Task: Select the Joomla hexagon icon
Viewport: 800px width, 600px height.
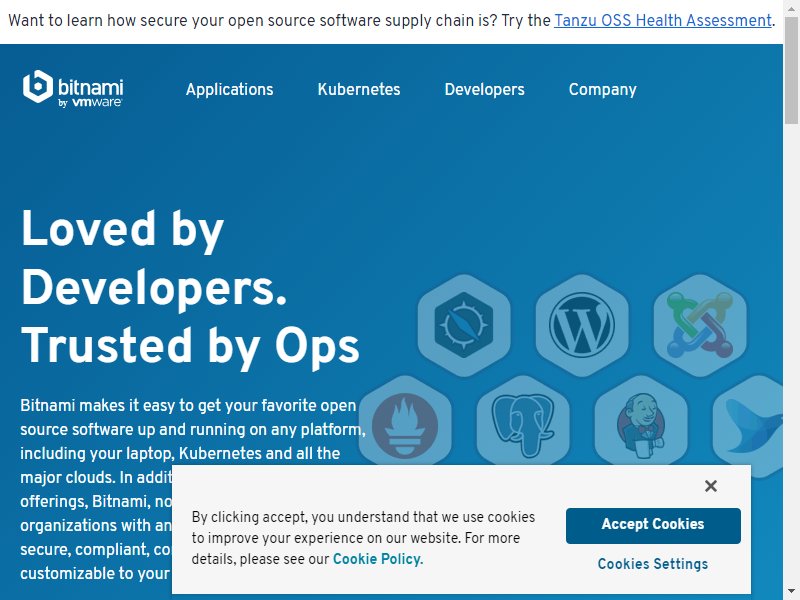Action: coord(700,325)
